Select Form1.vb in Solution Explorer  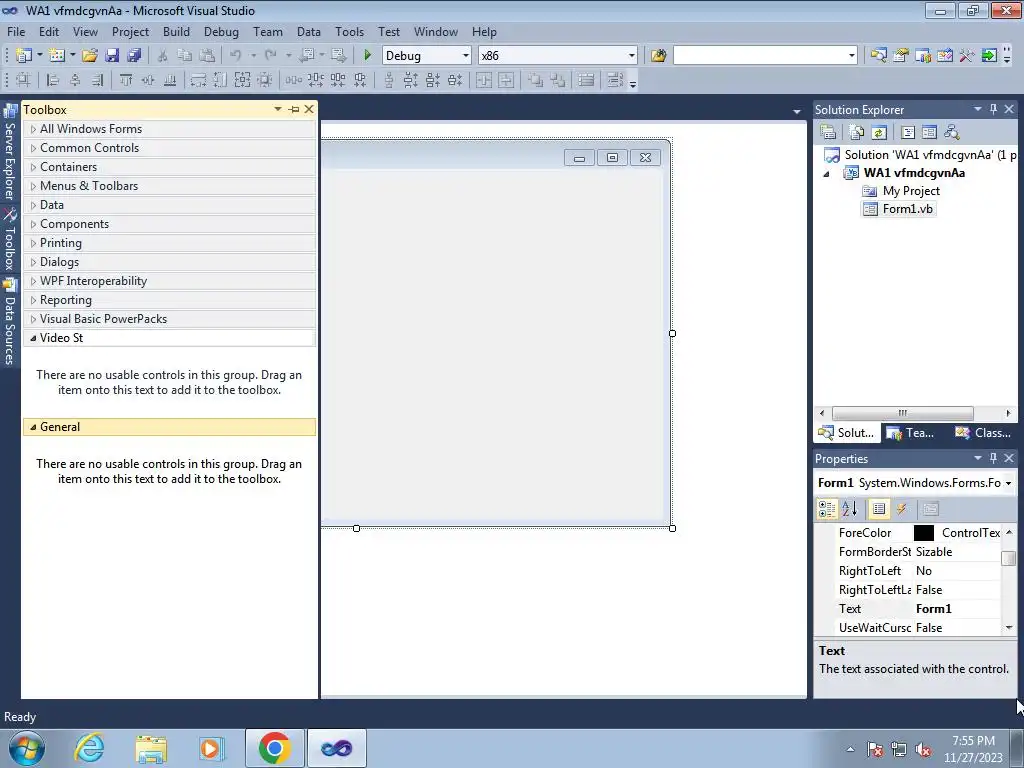pyautogui.click(x=899, y=209)
